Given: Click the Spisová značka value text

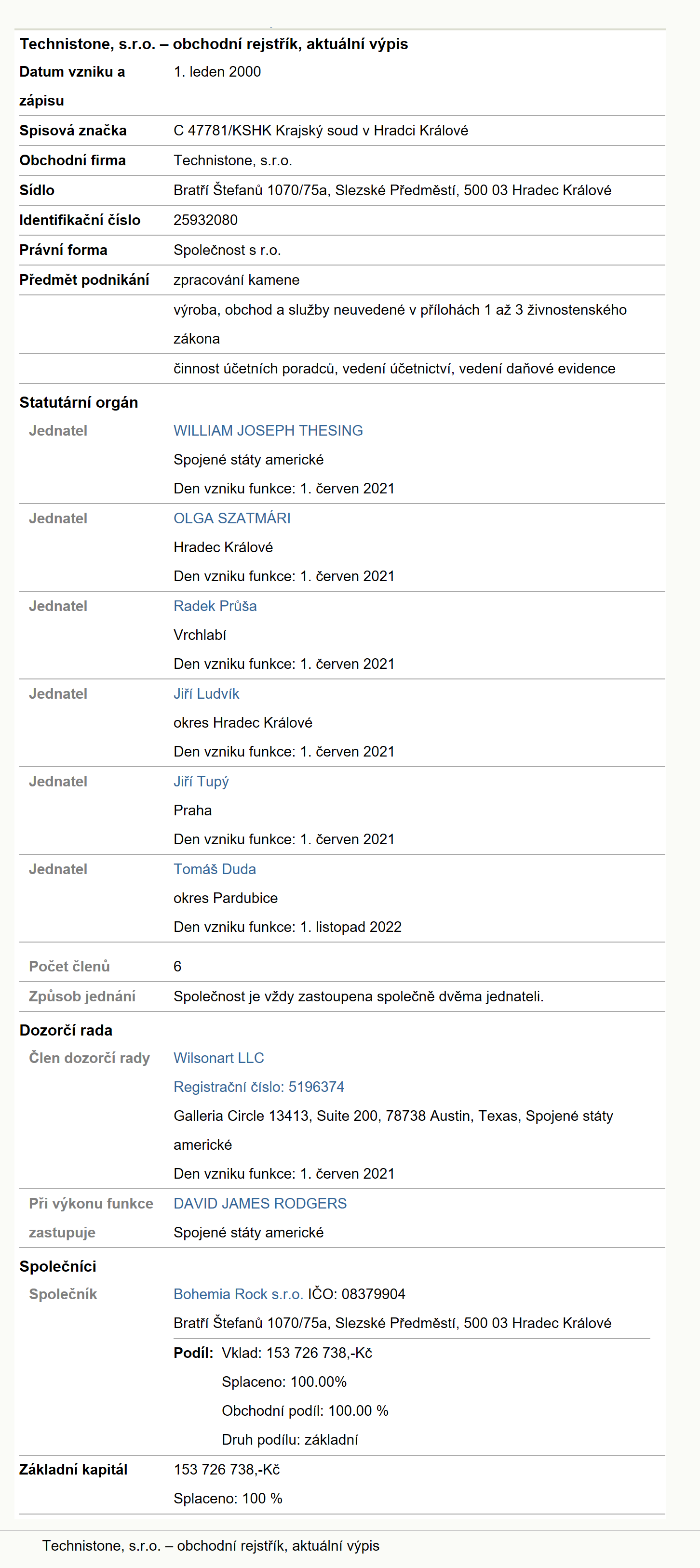Looking at the screenshot, I should pos(321,130).
